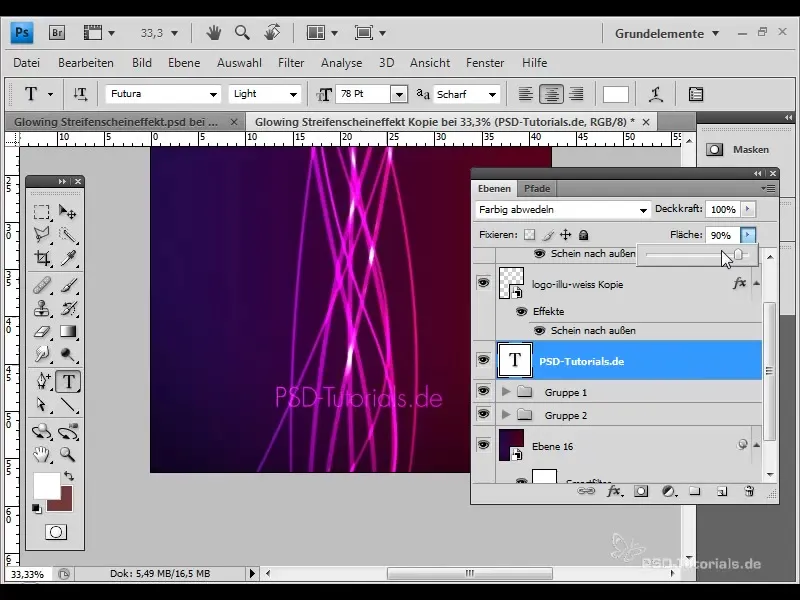Center align text

[x=551, y=94]
